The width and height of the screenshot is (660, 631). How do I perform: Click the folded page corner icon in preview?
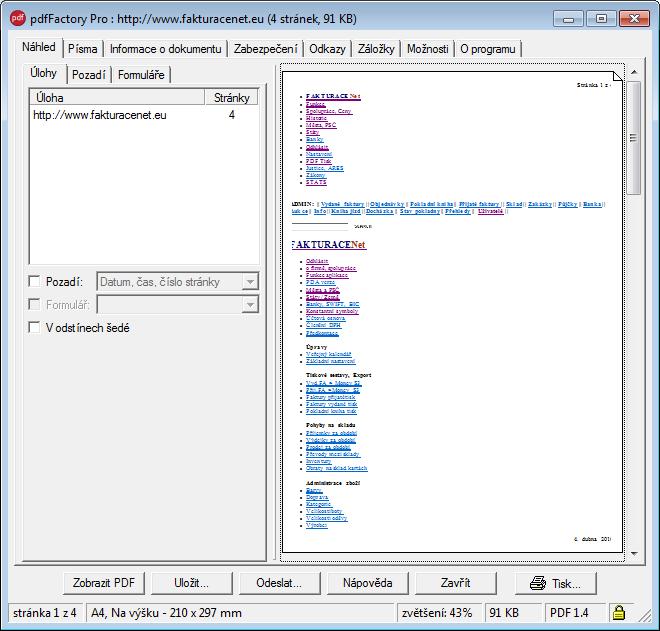tap(617, 76)
